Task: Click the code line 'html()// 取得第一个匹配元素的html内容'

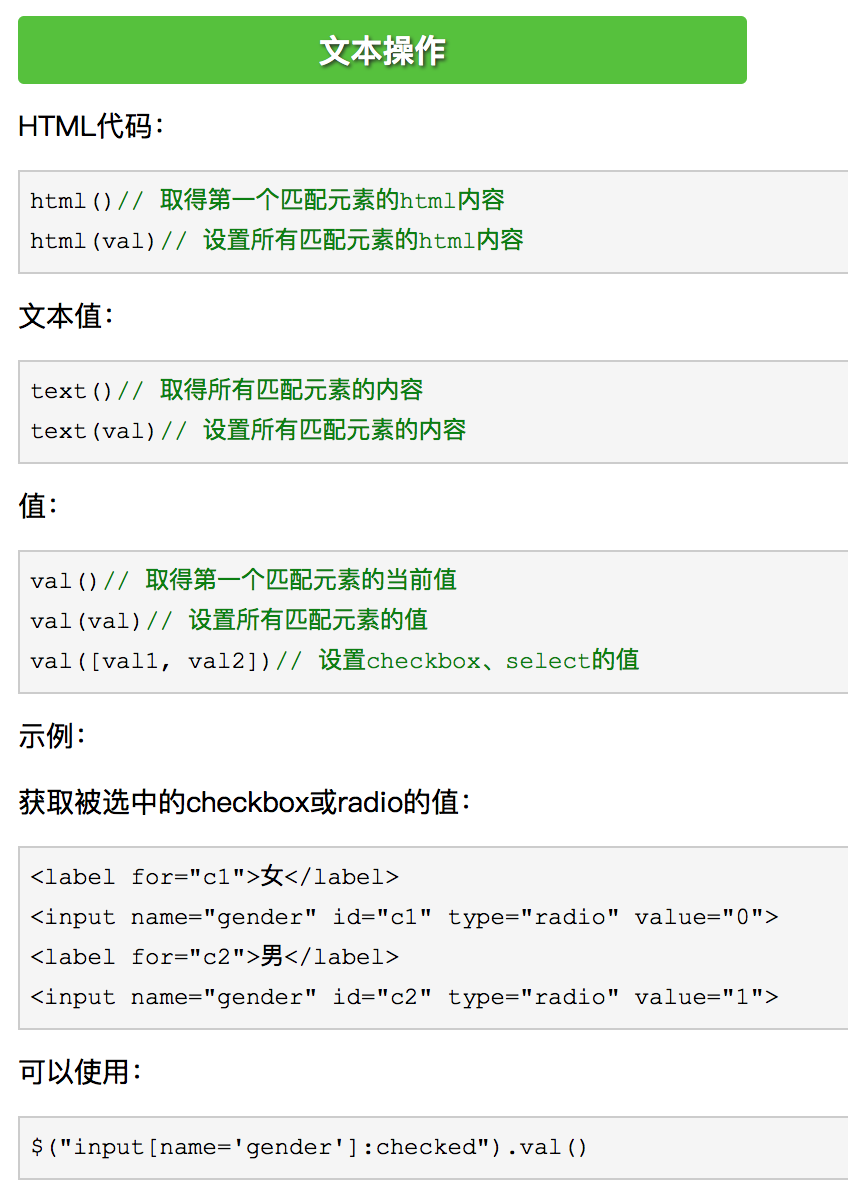Action: click(267, 200)
